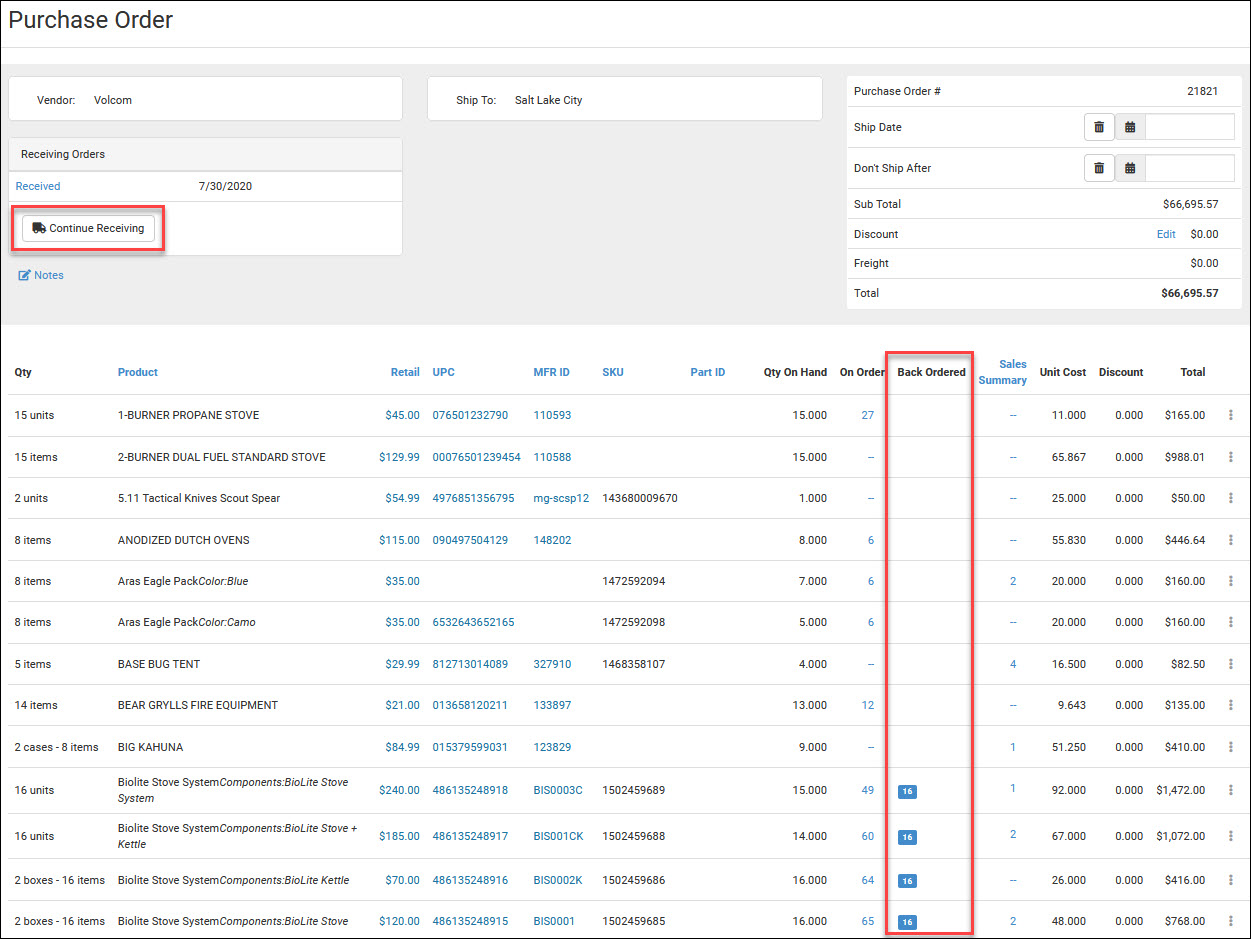Screen dimensions: 1251x939
Task: Open row menu for ANODIZED DUTCH OVENS
Action: click(x=1231, y=540)
